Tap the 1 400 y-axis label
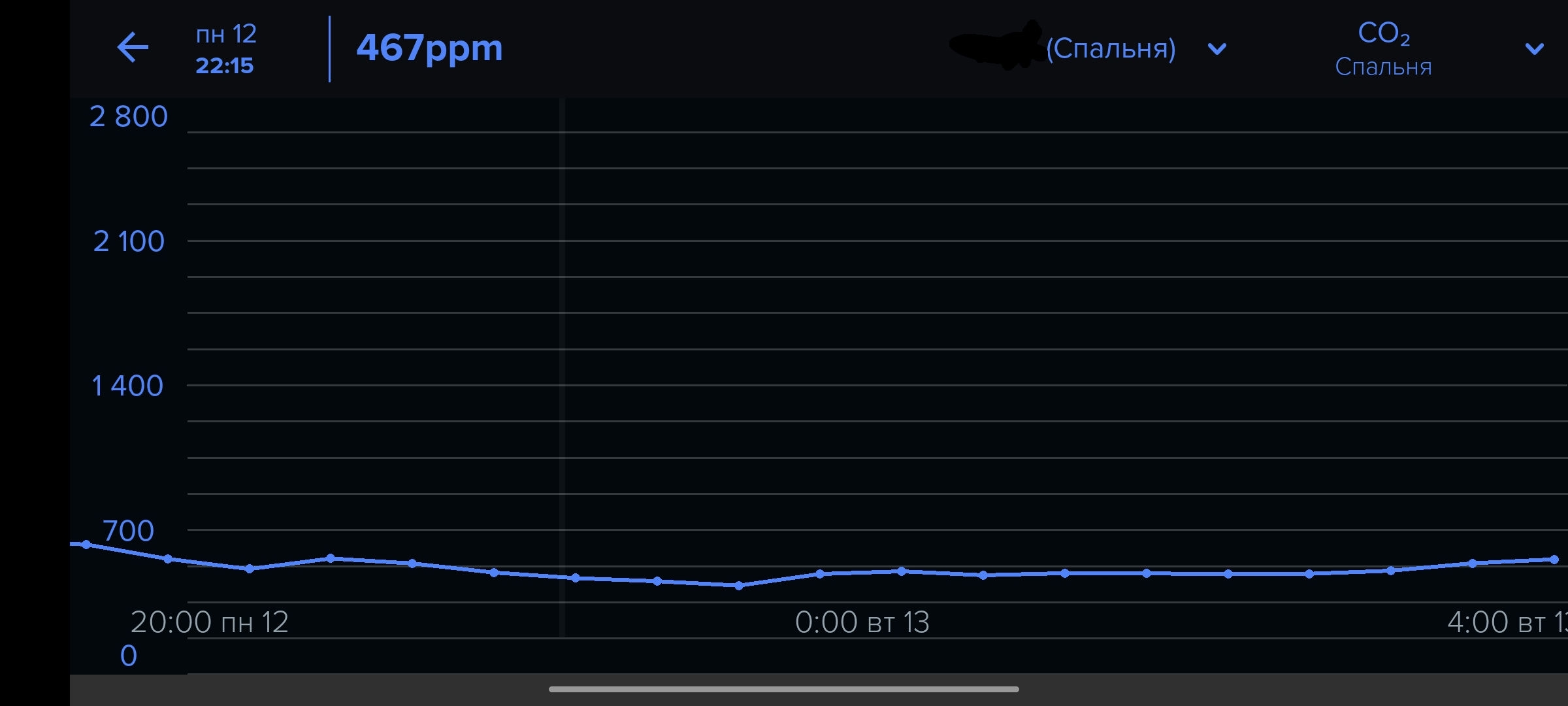The height and width of the screenshot is (706, 1568). 127,386
